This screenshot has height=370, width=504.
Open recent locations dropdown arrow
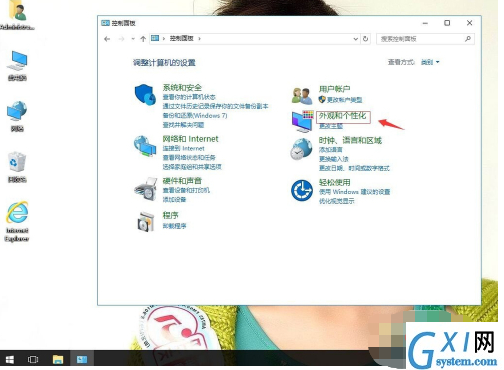(133, 39)
